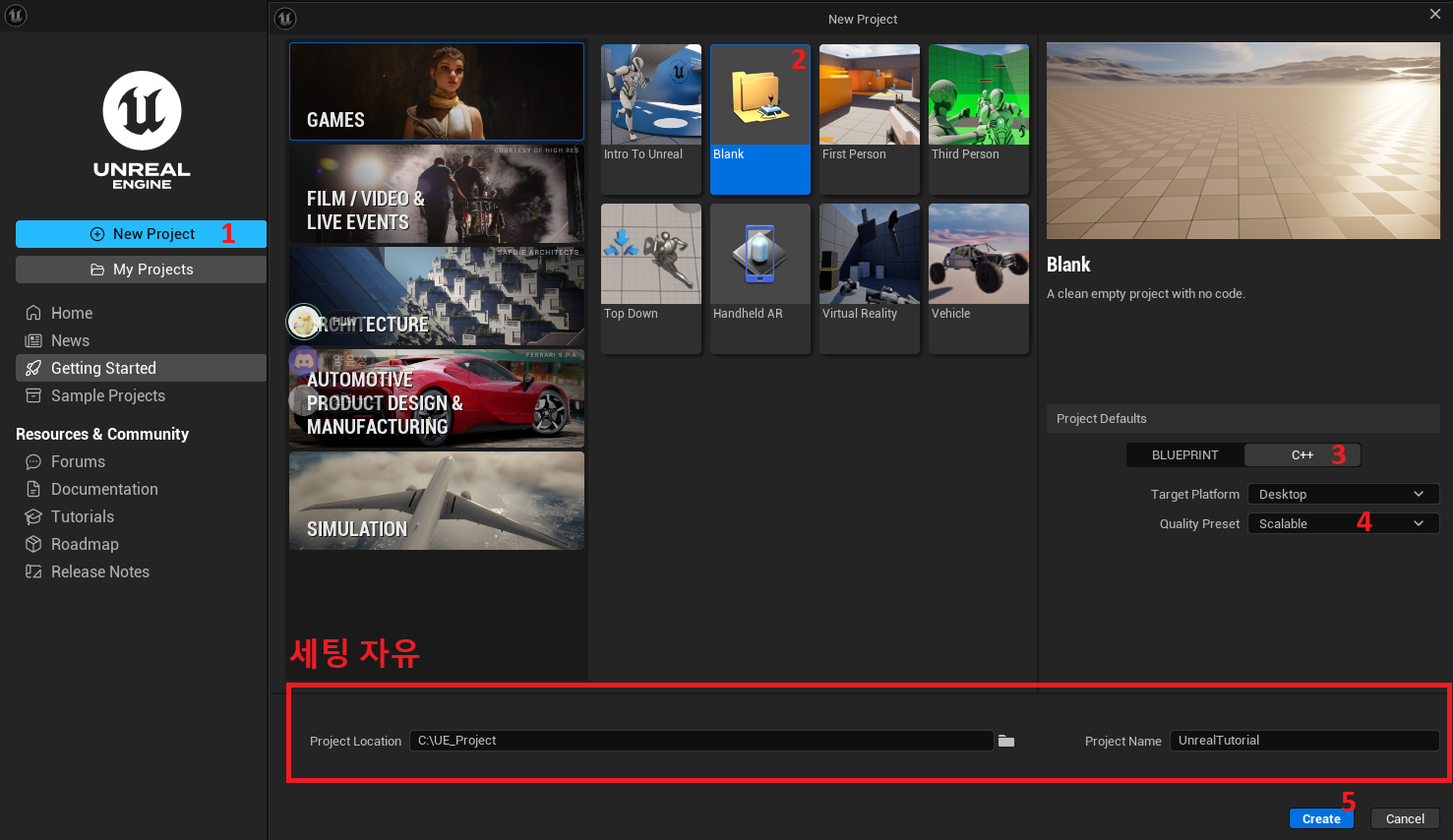Click the Unreal Engine logo in sidebar
1453x840 pixels.
pos(143,130)
